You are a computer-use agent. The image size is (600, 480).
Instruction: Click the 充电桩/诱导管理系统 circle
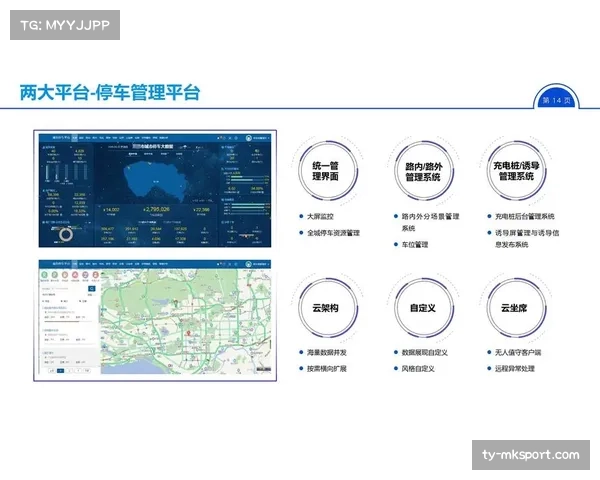tap(517, 170)
